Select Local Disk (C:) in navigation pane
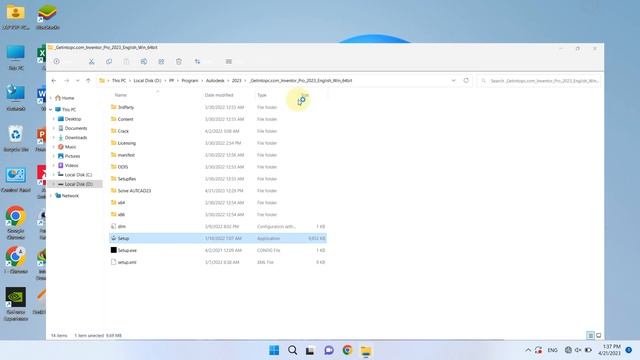The height and width of the screenshot is (360, 640). coord(75,175)
